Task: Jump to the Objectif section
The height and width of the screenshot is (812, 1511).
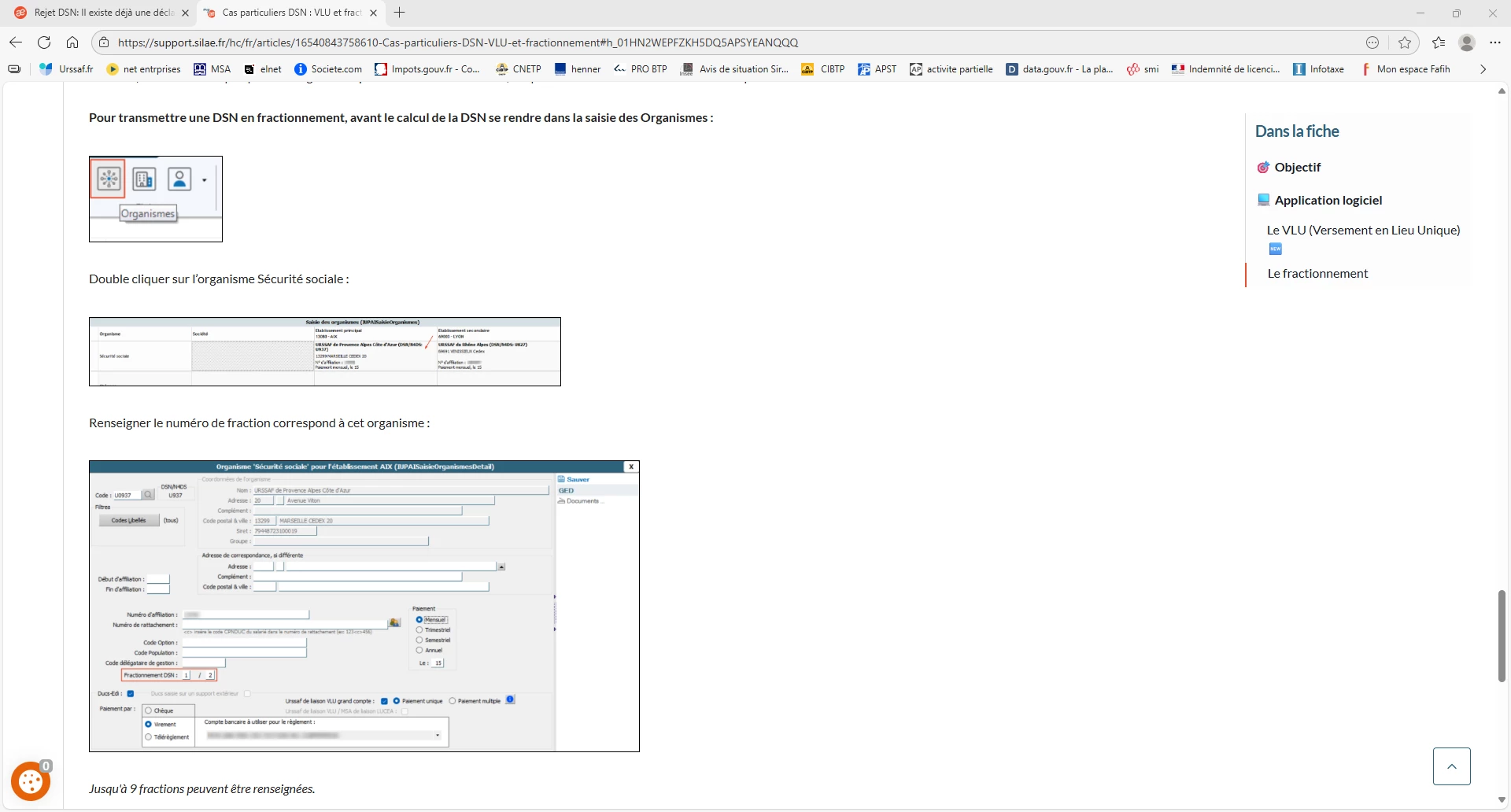Action: click(1298, 168)
